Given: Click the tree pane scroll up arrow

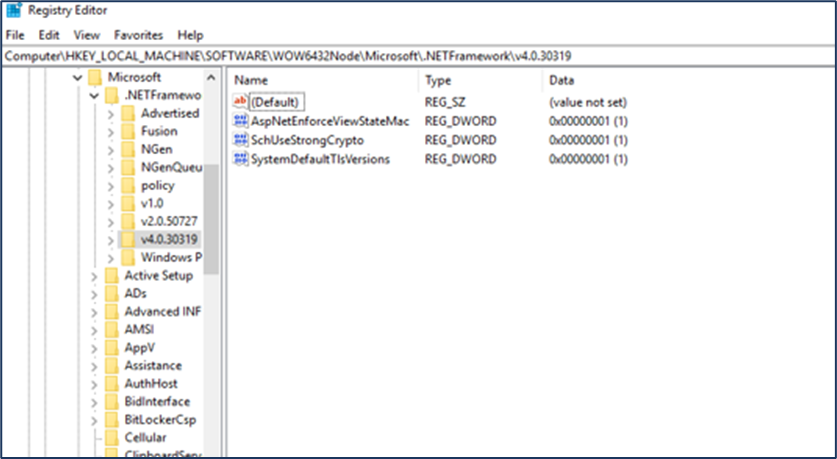Looking at the screenshot, I should click(x=211, y=78).
